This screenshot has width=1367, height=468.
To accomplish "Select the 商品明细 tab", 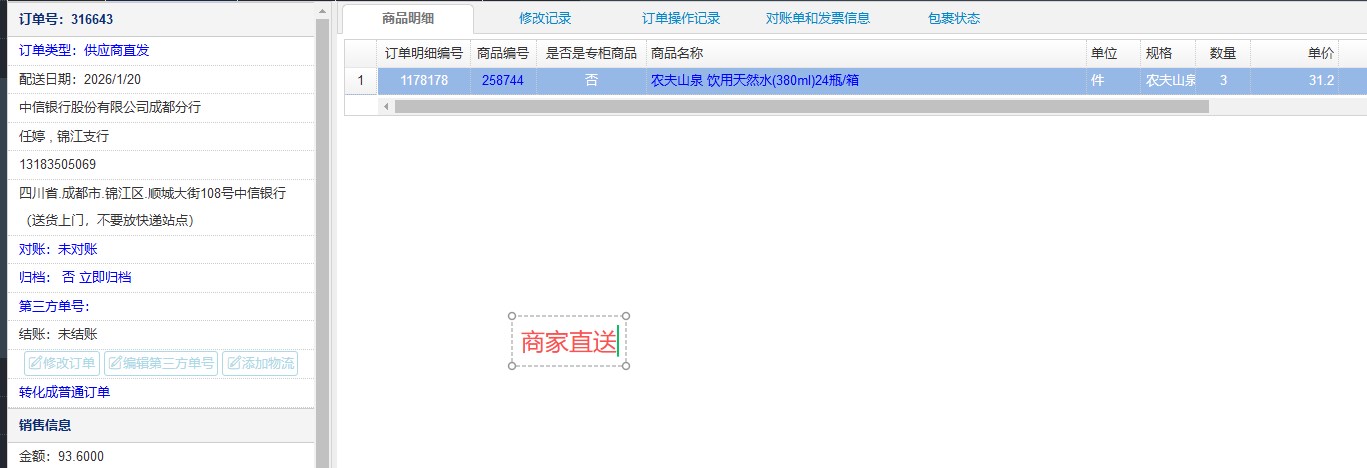I will click(x=407, y=18).
